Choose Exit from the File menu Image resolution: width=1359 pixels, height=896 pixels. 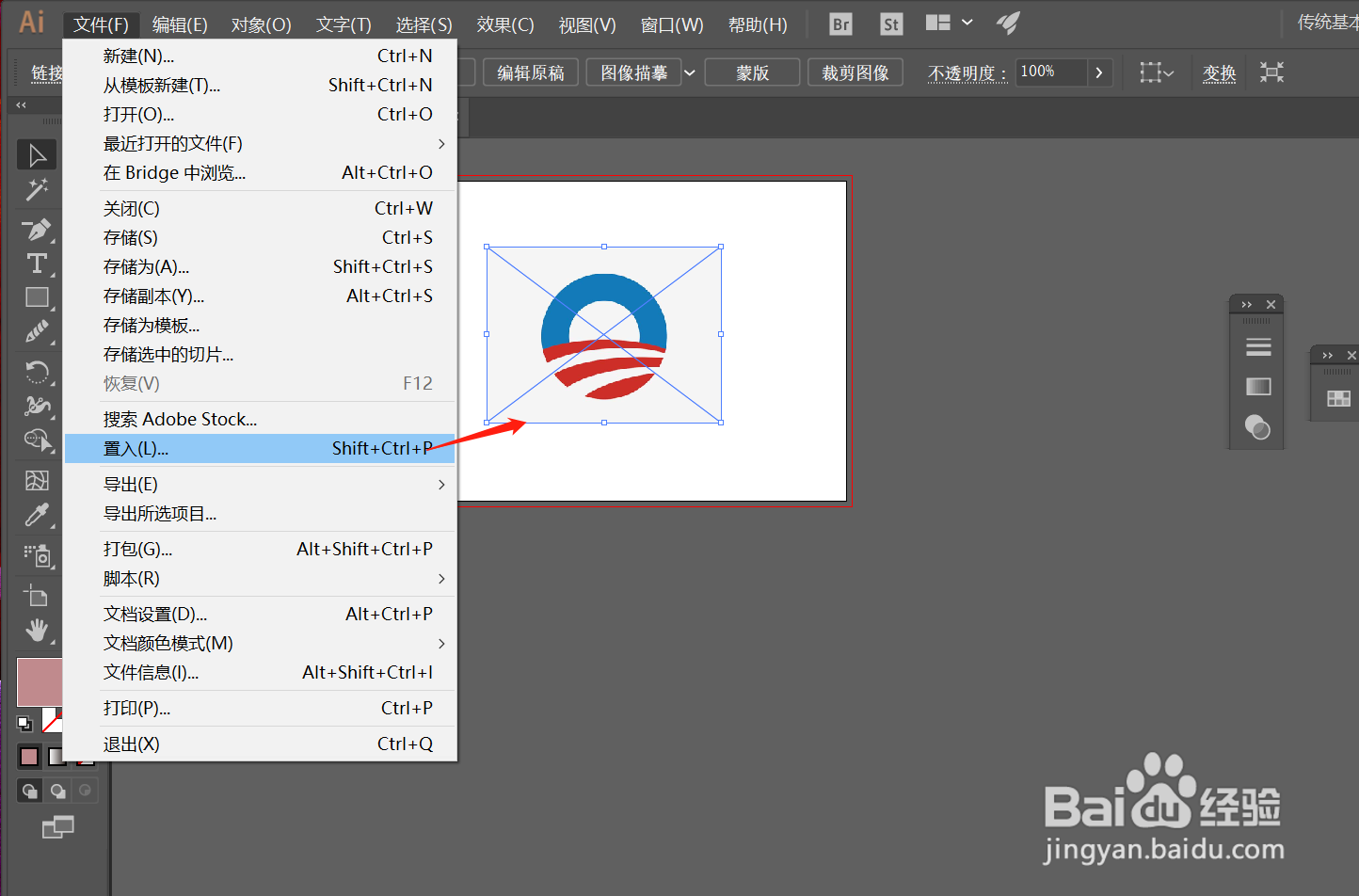pyautogui.click(x=260, y=744)
